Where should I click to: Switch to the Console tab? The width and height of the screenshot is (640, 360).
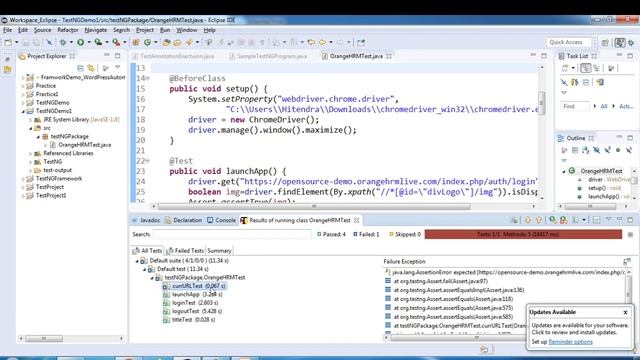point(221,220)
